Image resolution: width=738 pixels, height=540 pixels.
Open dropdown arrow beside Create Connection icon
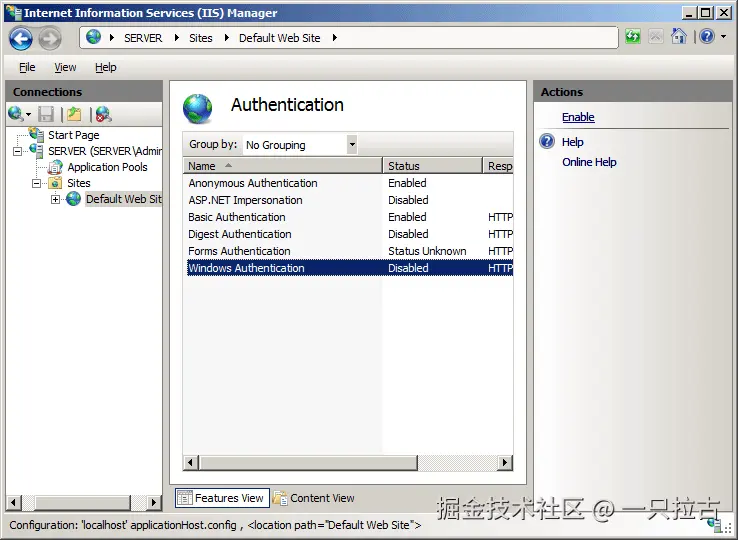click(x=28, y=114)
